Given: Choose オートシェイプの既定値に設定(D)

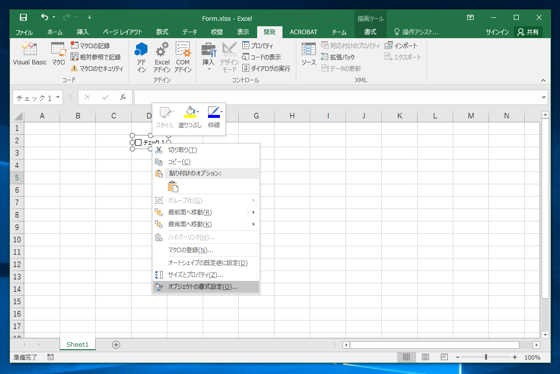Looking at the screenshot, I should (x=206, y=263).
